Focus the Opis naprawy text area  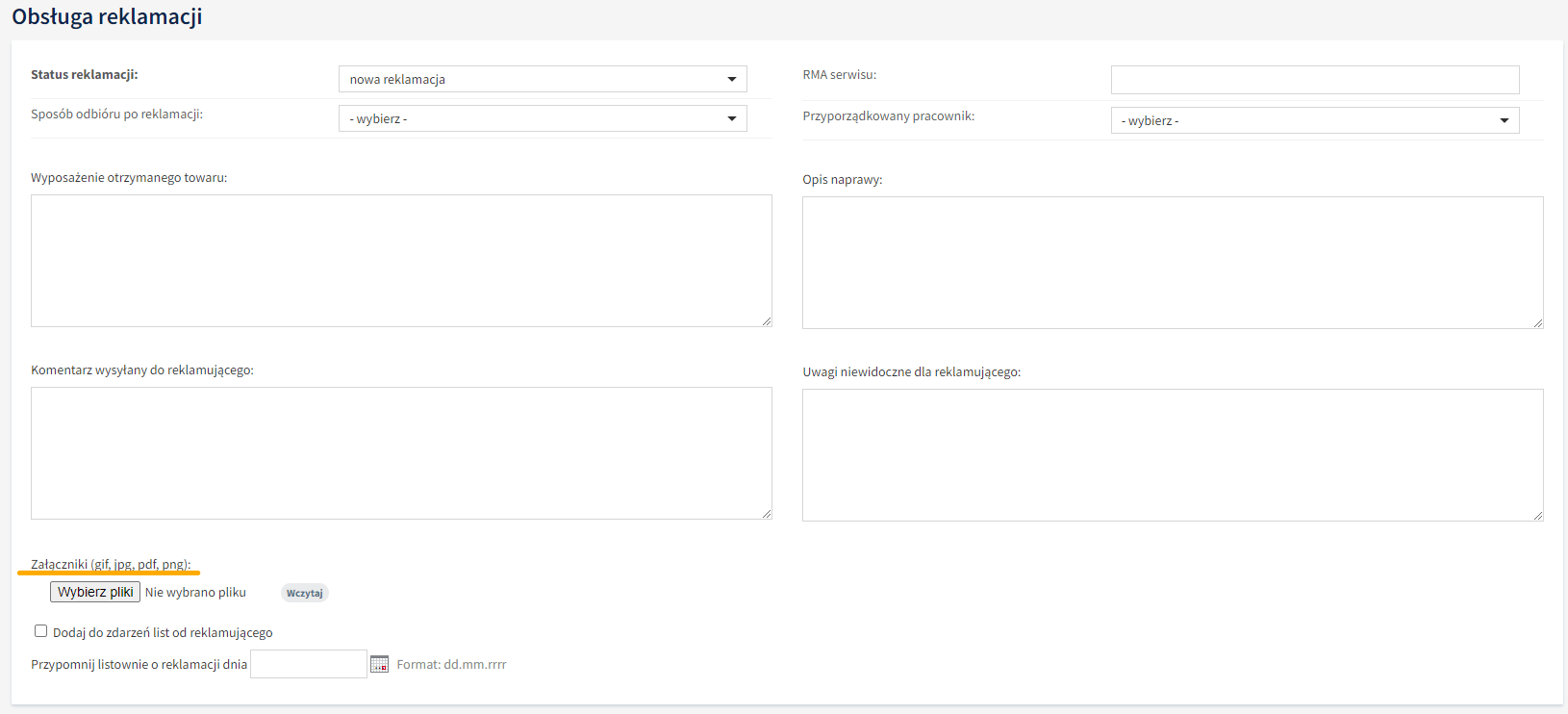tap(1172, 263)
